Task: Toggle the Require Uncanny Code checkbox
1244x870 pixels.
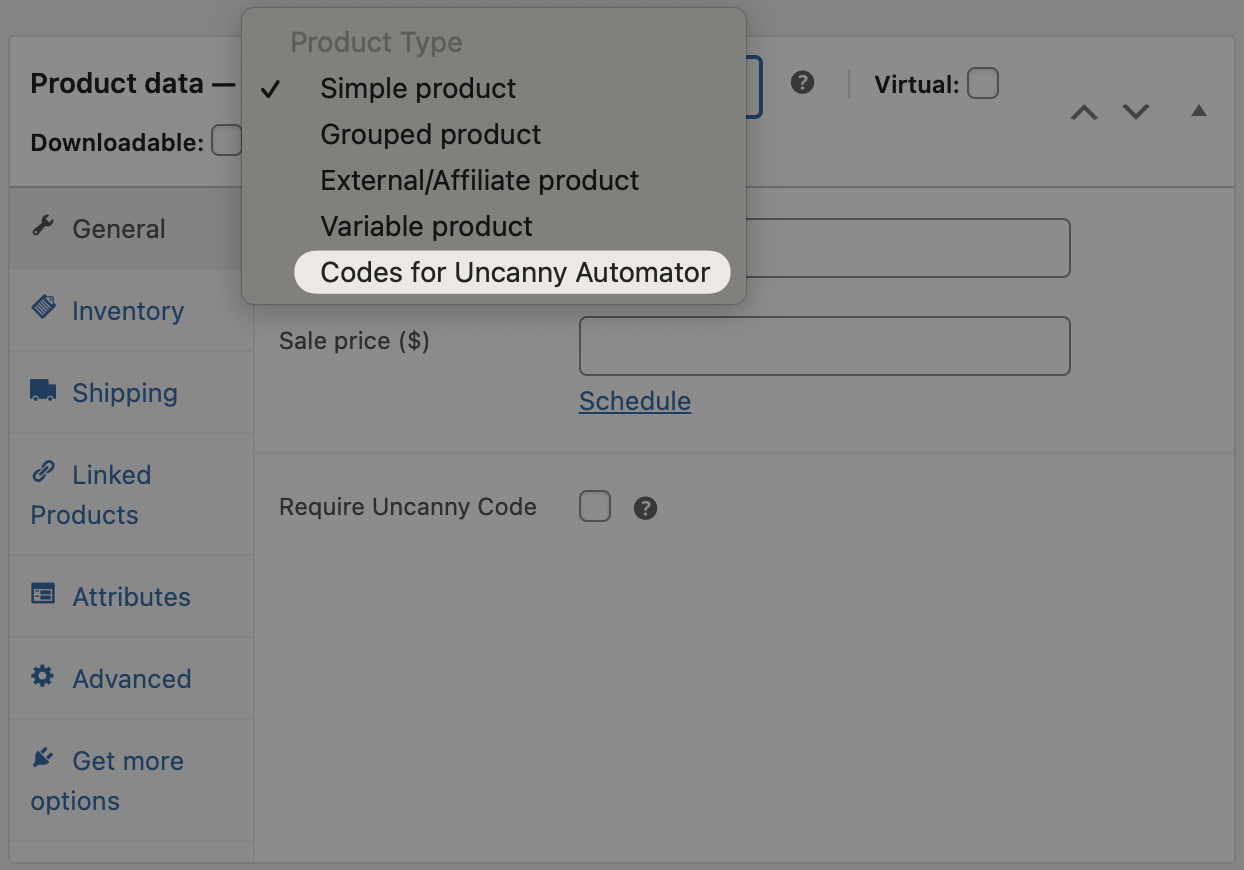Action: (x=595, y=507)
